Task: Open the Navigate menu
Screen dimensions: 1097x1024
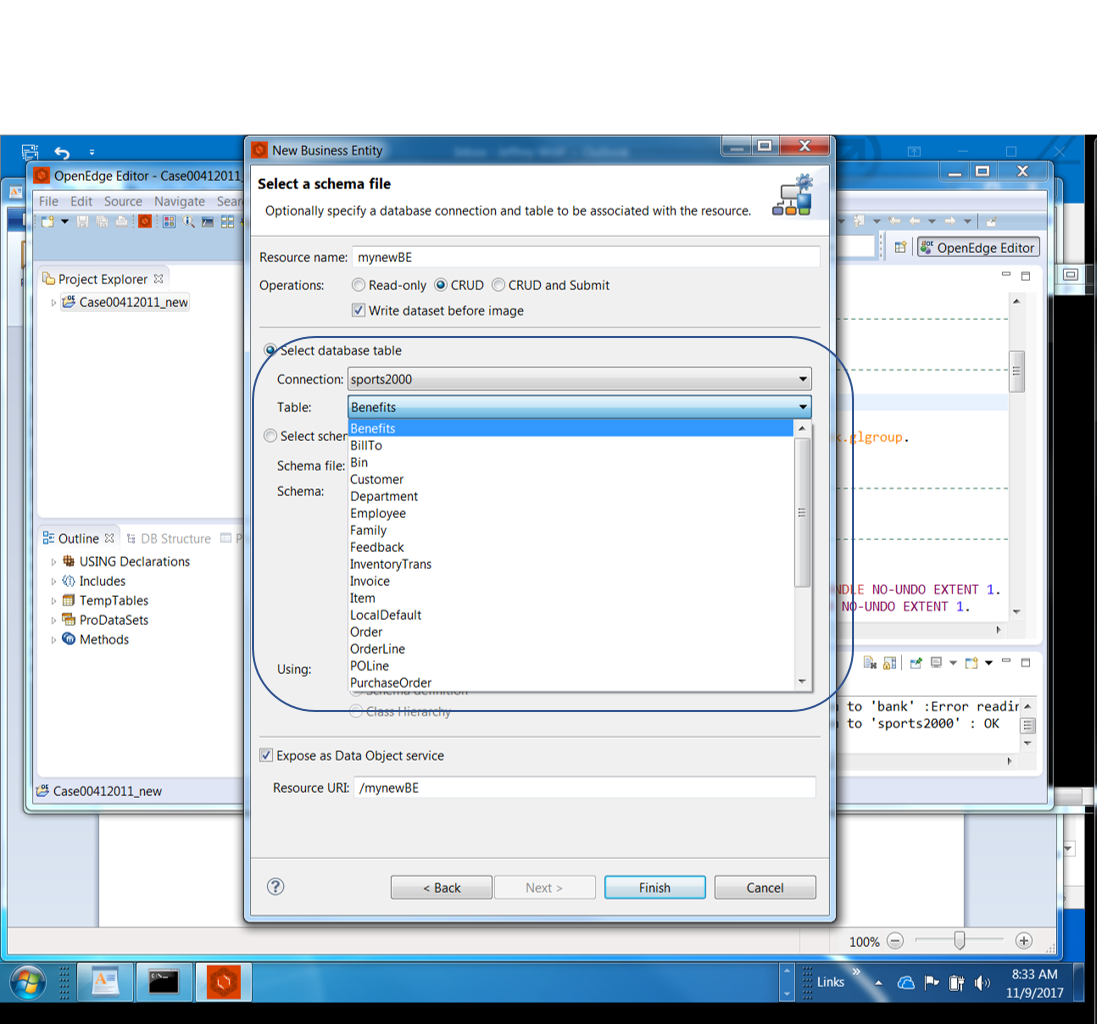Action: [x=180, y=201]
